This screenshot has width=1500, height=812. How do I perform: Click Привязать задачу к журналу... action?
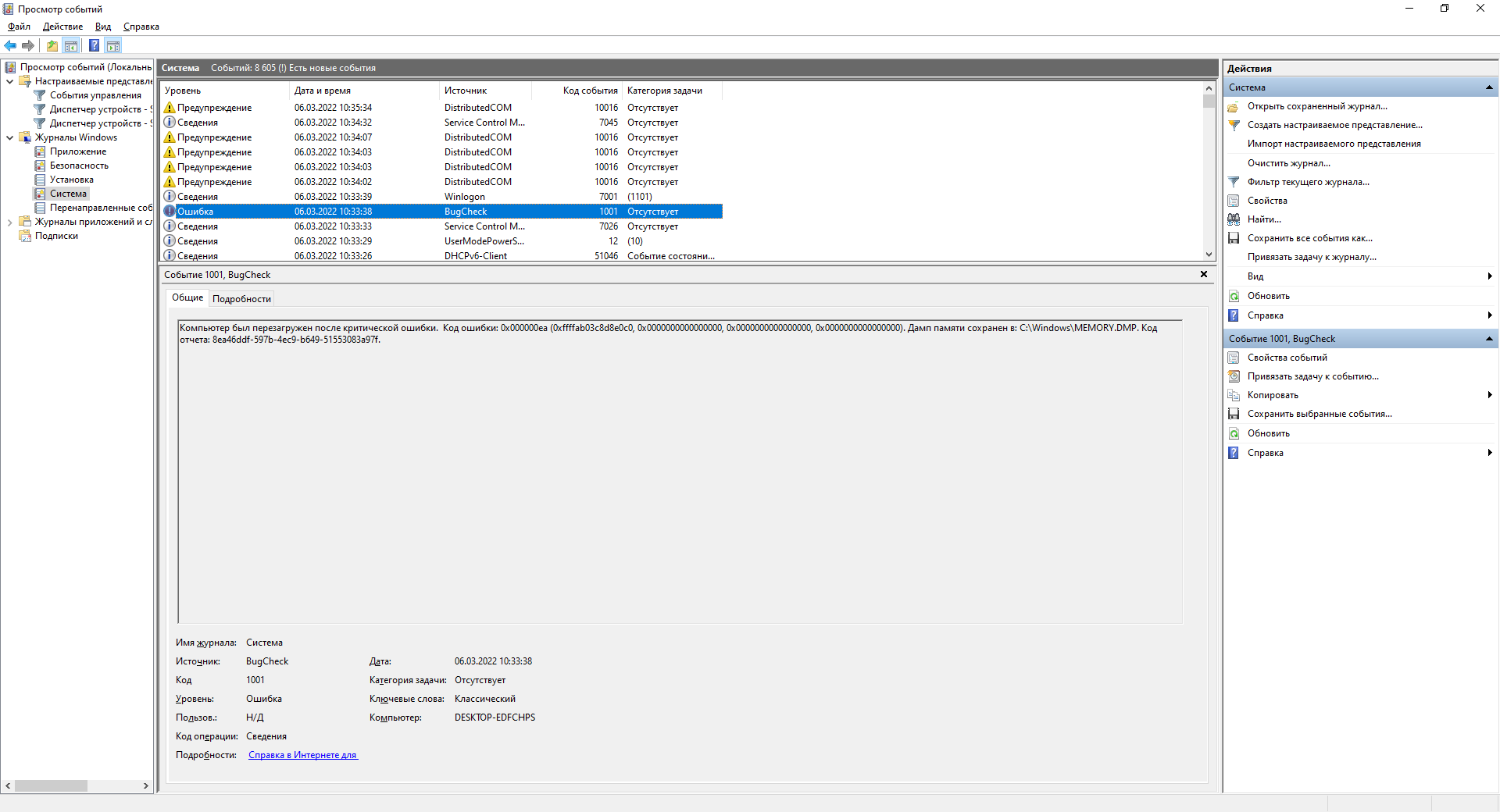tap(1312, 257)
